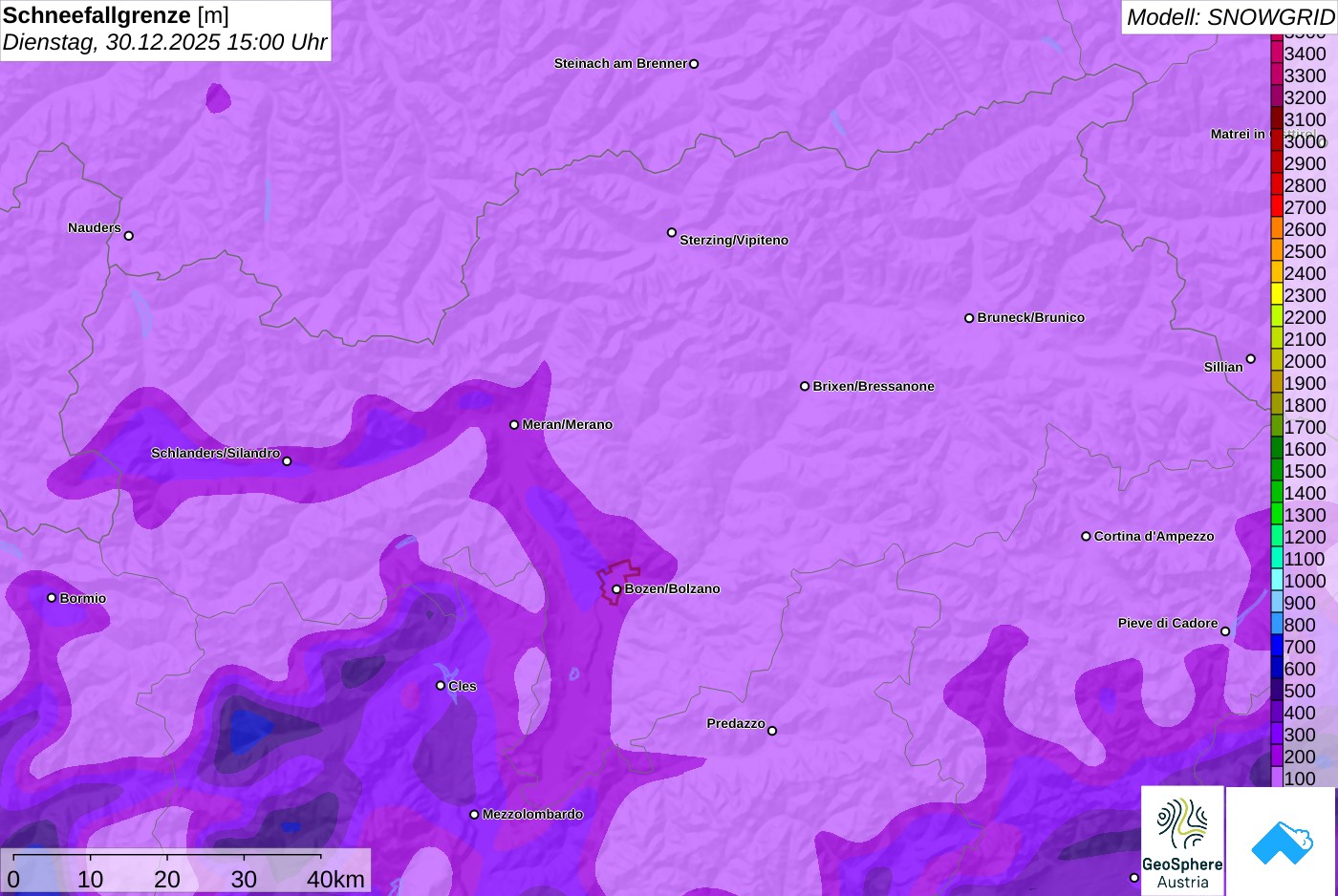The height and width of the screenshot is (896, 1338).
Task: Click the Schneefallgrenze [m] title
Action: (x=116, y=15)
